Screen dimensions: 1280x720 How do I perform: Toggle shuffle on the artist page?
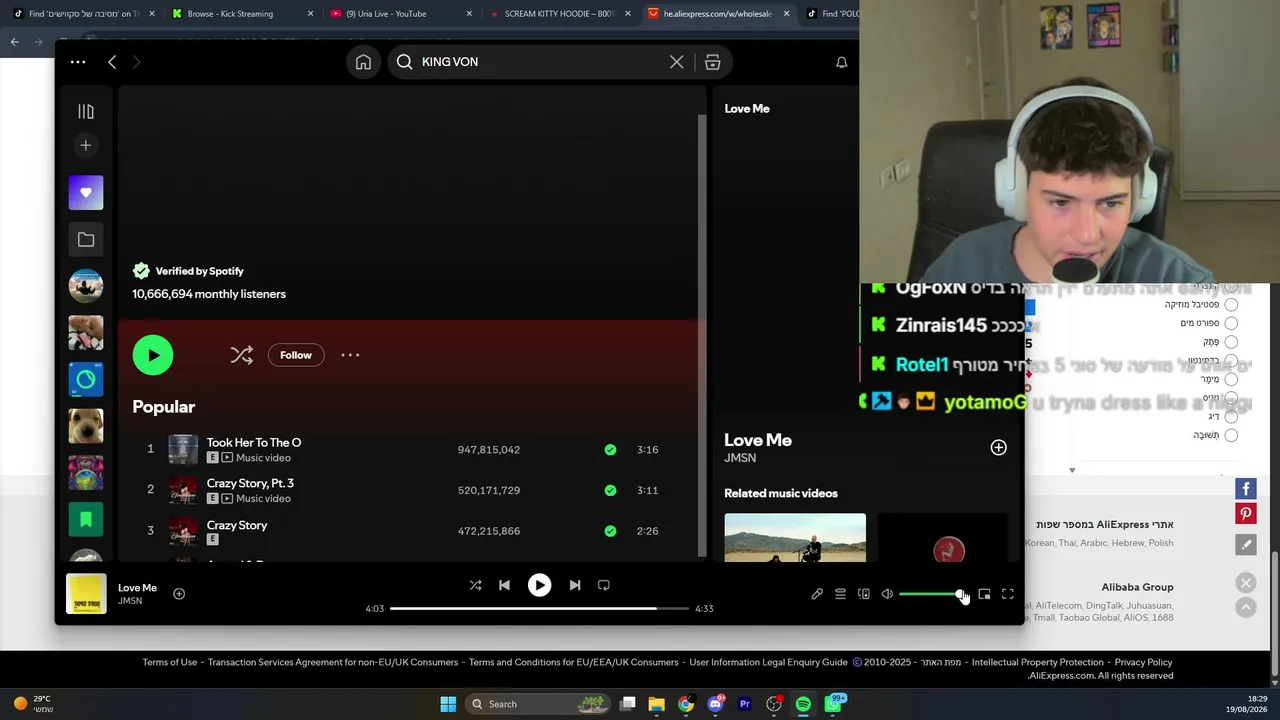241,355
